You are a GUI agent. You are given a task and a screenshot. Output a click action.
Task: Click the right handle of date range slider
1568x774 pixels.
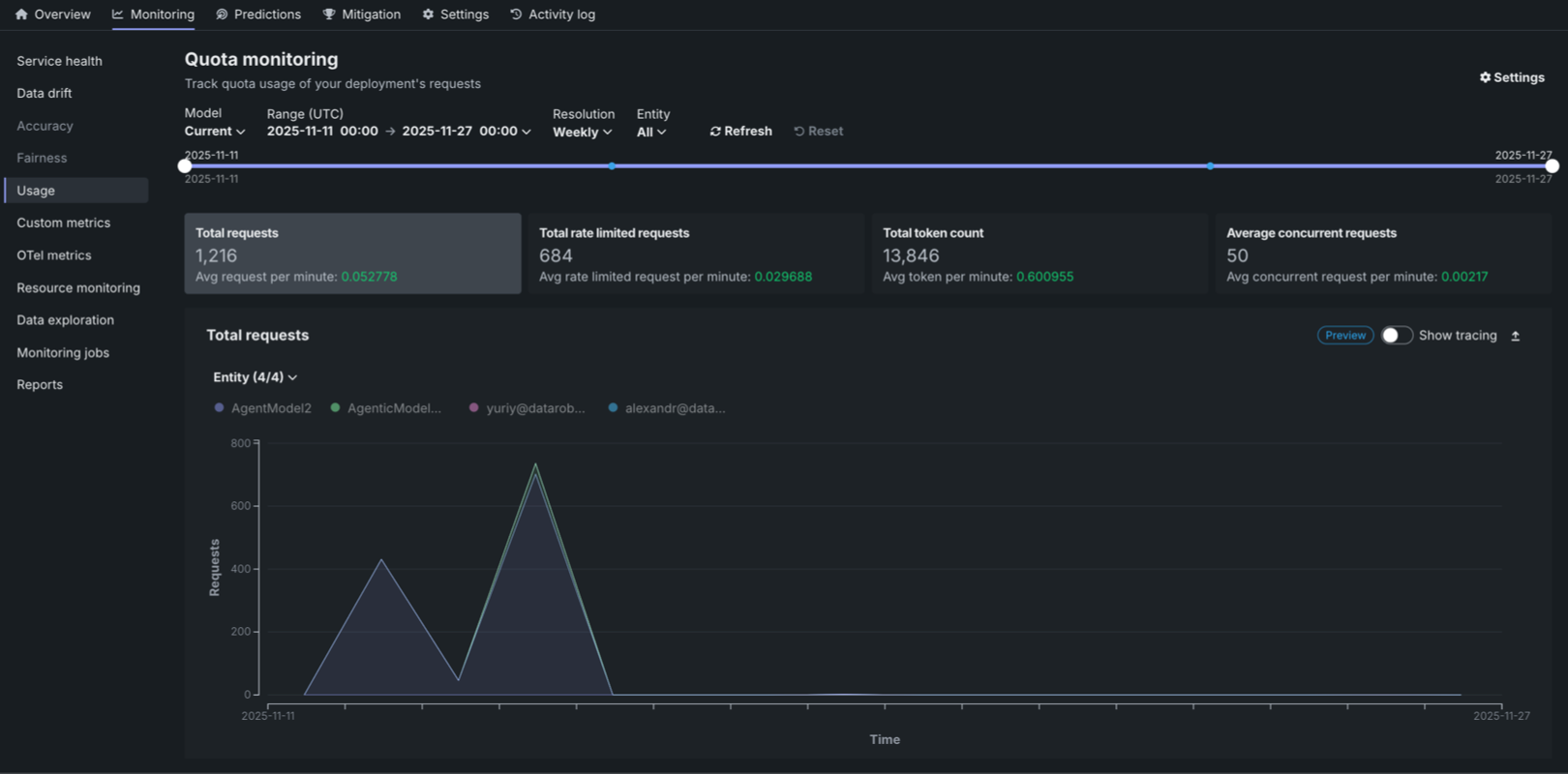(x=1552, y=166)
